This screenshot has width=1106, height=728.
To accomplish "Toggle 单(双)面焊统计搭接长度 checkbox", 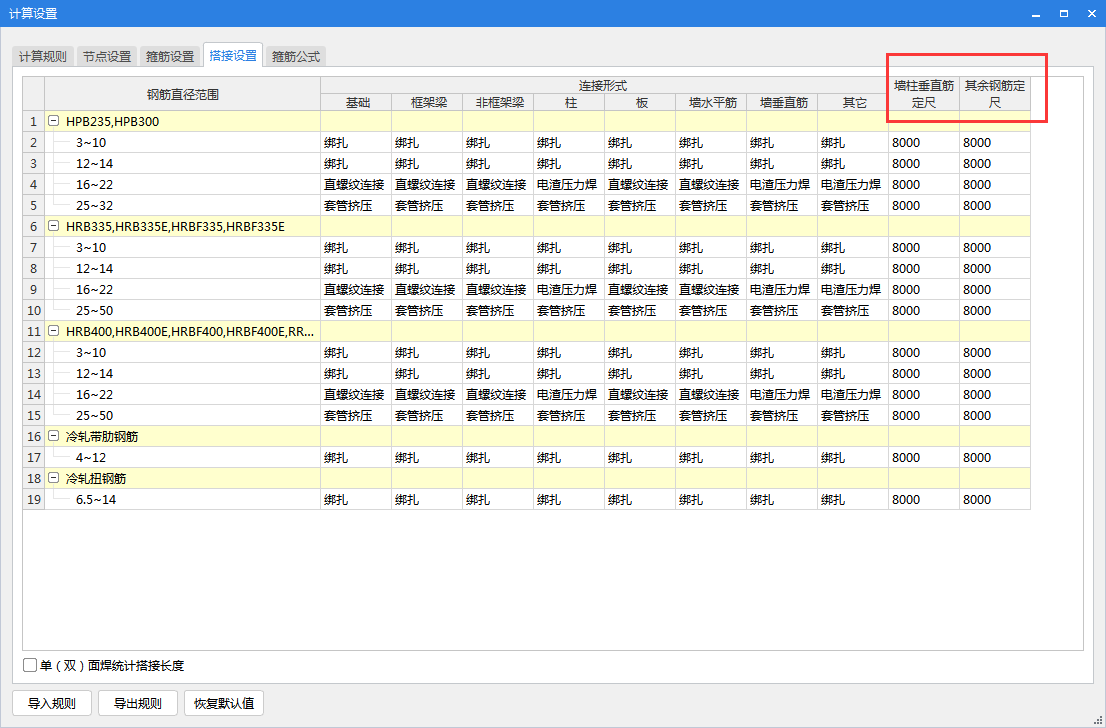I will (x=30, y=665).
